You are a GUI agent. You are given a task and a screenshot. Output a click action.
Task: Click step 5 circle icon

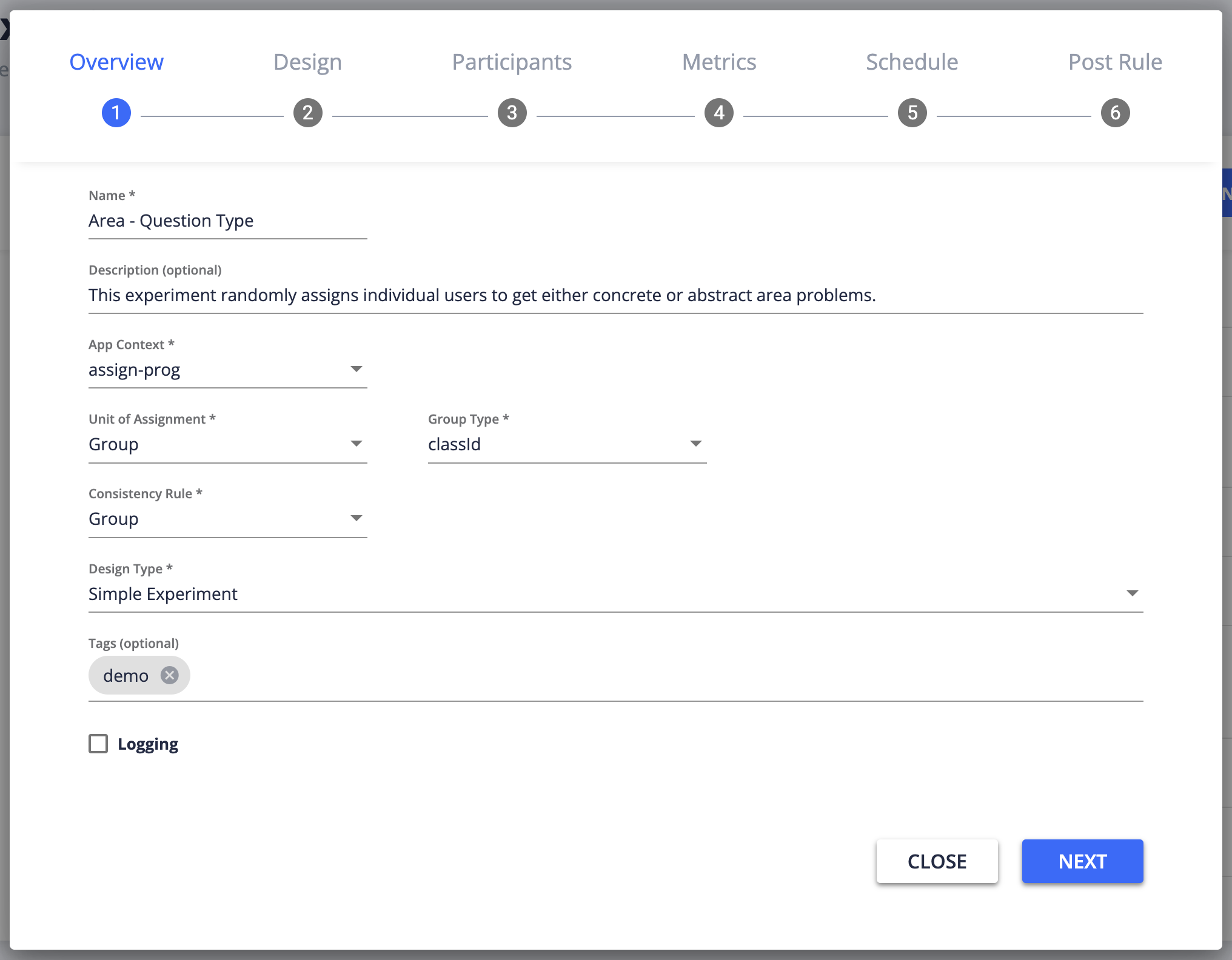[912, 113]
